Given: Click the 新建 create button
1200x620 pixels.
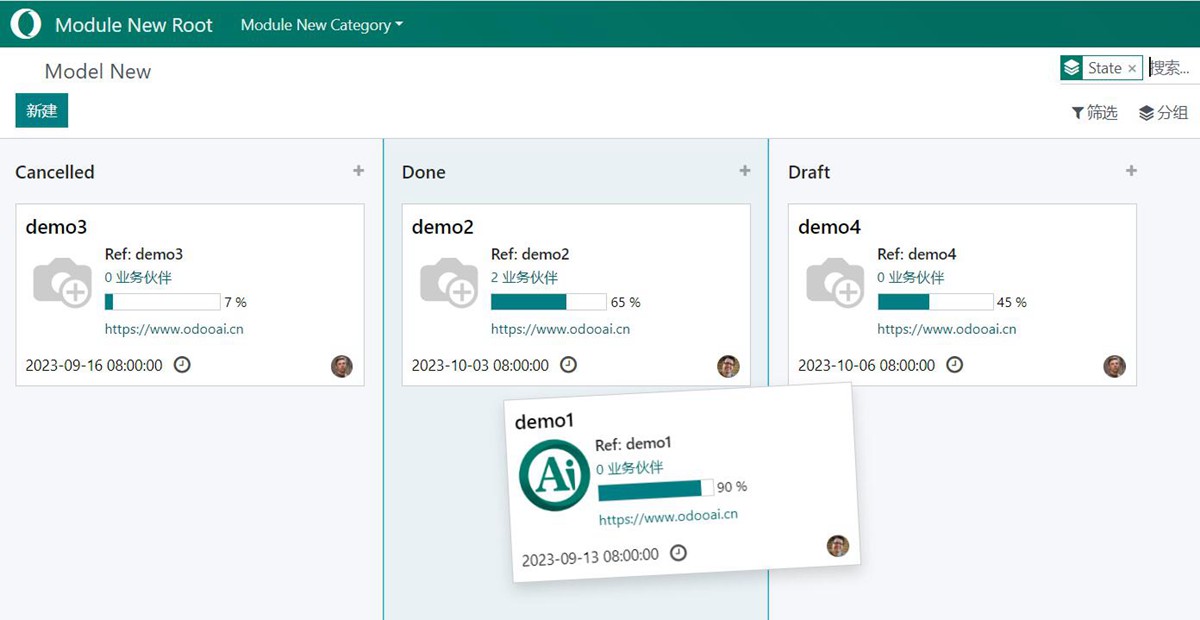Looking at the screenshot, I should click(42, 111).
